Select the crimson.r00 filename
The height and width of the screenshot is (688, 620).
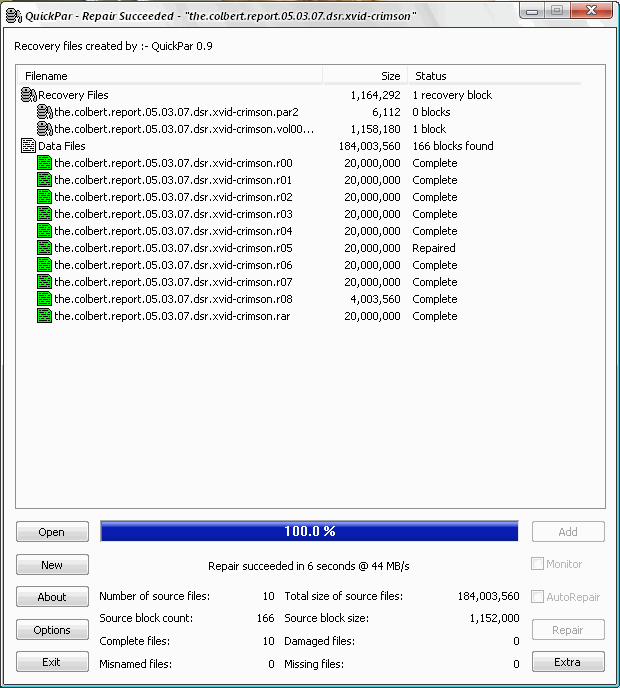[x=173, y=163]
